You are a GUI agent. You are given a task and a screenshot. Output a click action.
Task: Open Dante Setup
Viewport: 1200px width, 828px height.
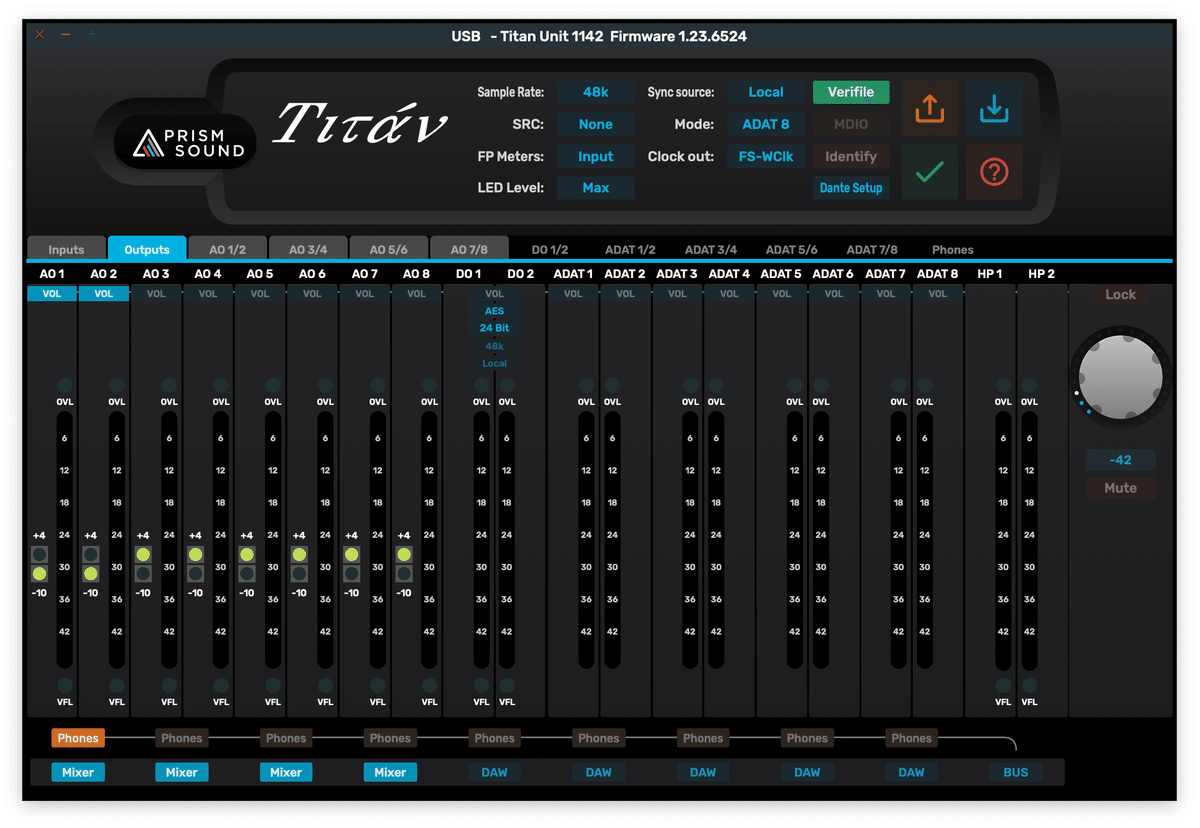(x=851, y=188)
